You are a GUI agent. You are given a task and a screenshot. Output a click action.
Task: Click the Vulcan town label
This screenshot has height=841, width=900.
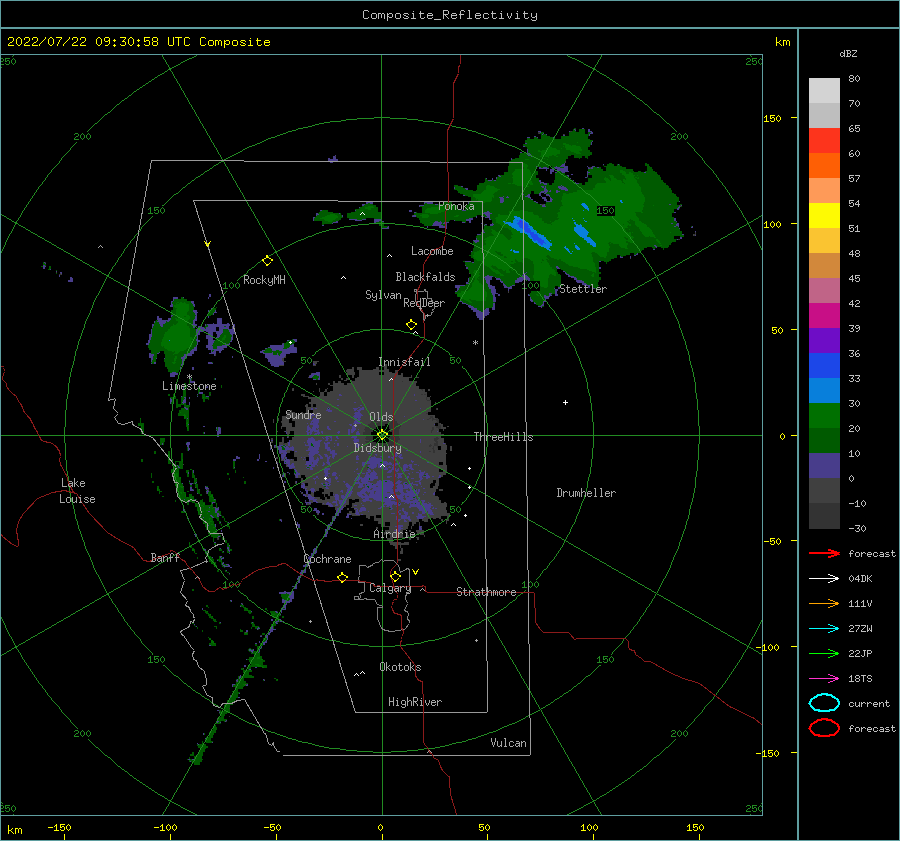(508, 743)
